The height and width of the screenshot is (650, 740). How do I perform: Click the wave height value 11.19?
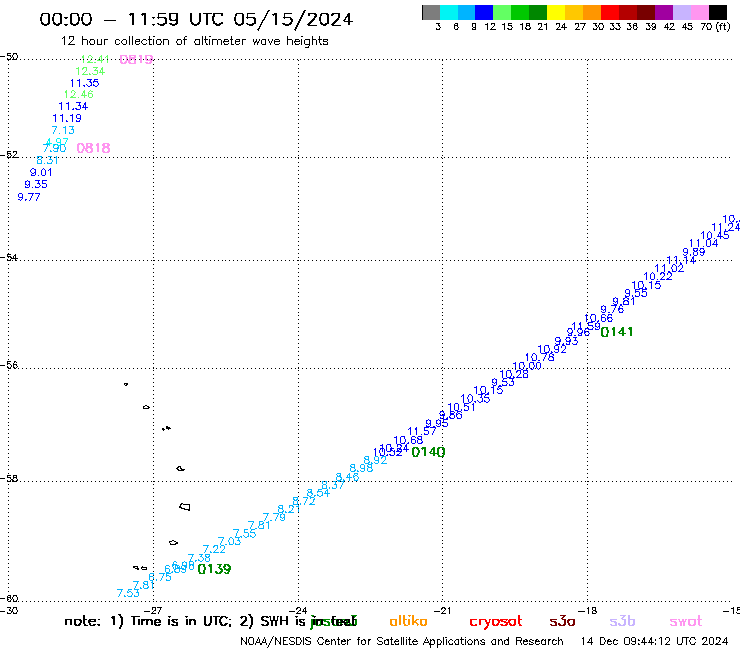pyautogui.click(x=67, y=118)
